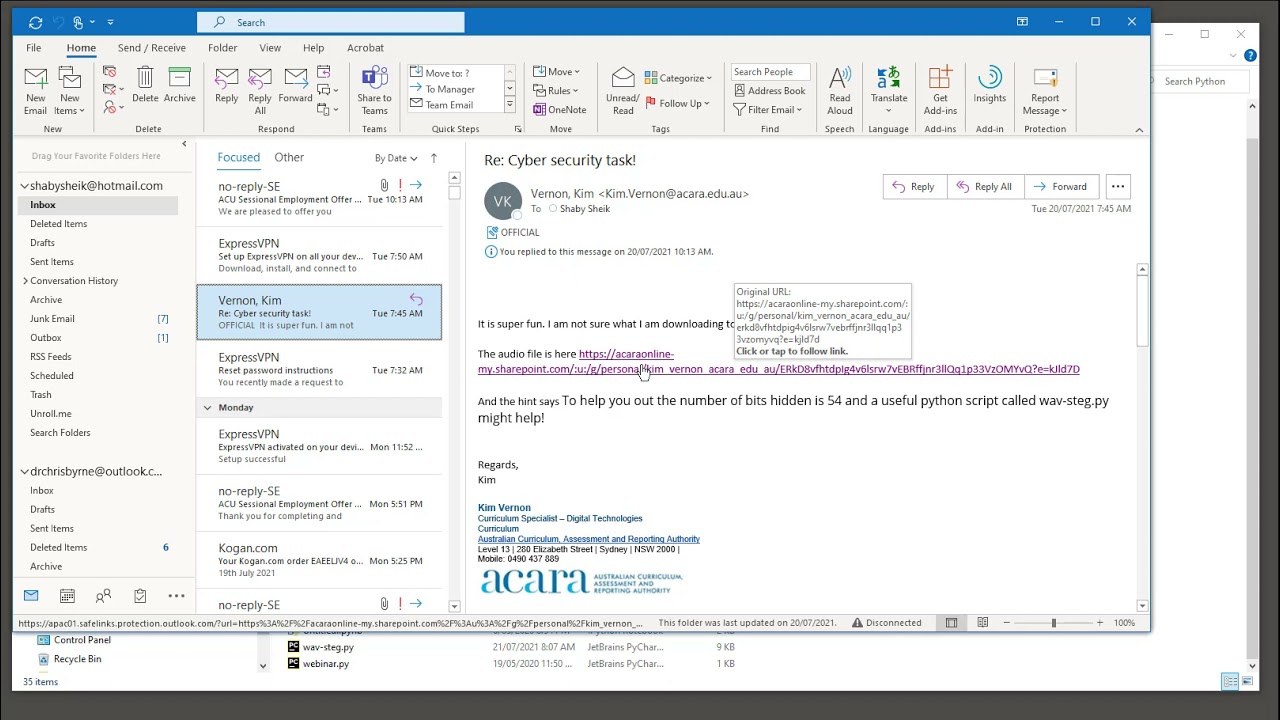Open the New Items dropdown

(69, 91)
